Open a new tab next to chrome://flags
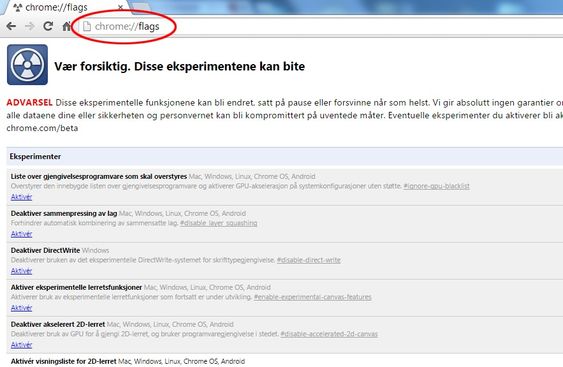 [x=142, y=7]
